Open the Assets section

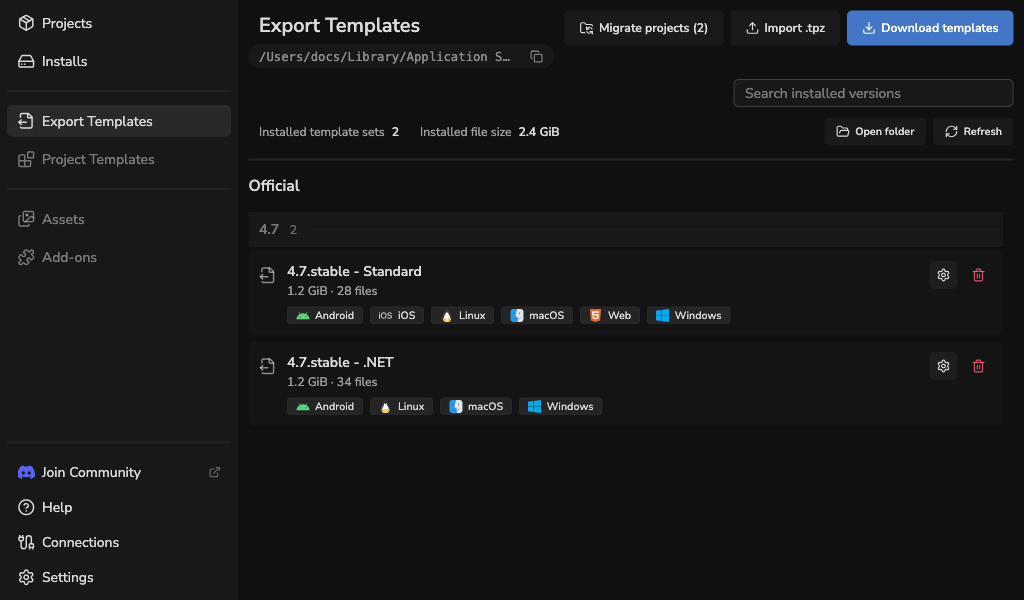click(x=118, y=219)
